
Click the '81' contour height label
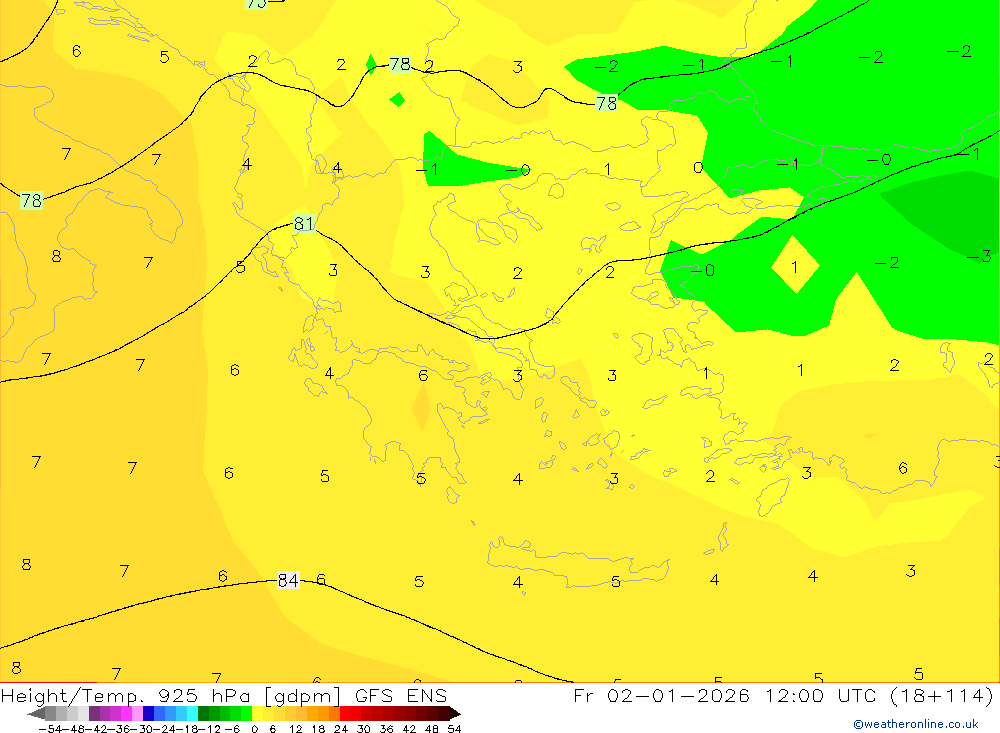coord(304,223)
